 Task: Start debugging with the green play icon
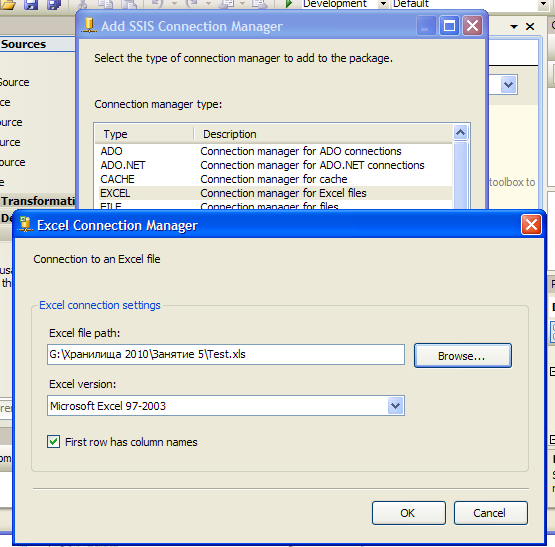click(x=289, y=4)
